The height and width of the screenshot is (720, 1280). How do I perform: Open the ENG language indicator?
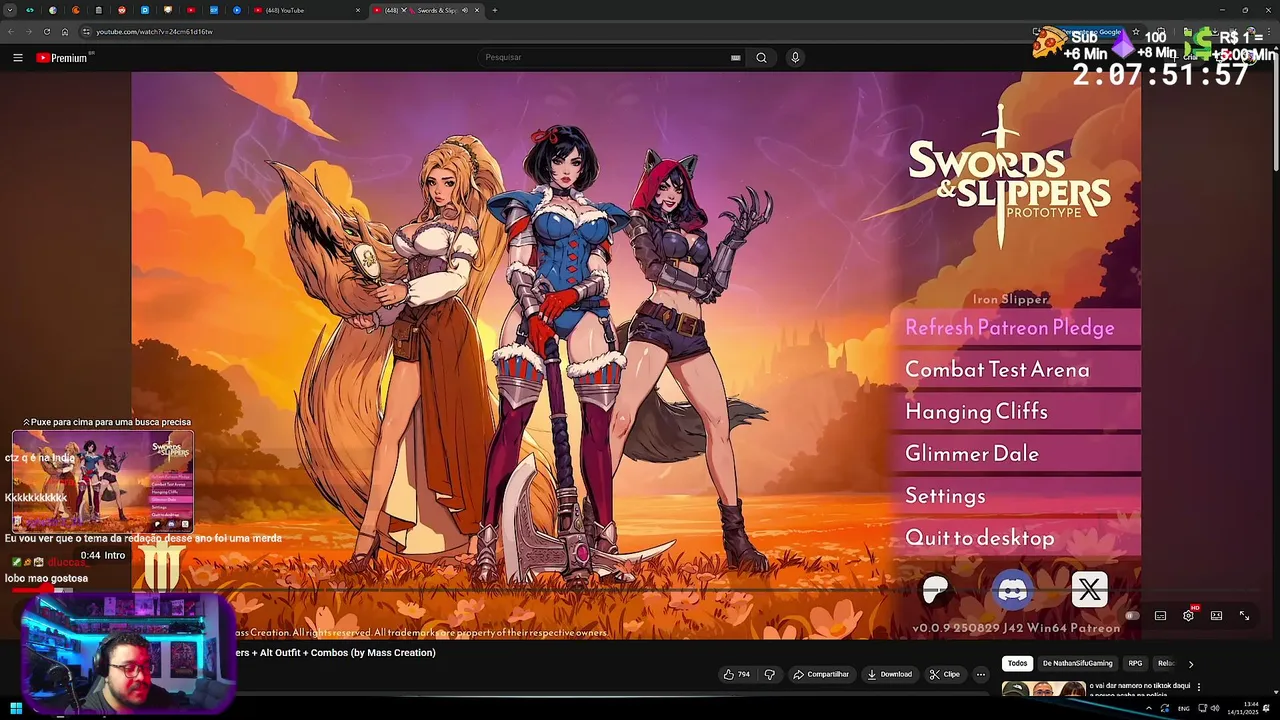pos(1184,709)
